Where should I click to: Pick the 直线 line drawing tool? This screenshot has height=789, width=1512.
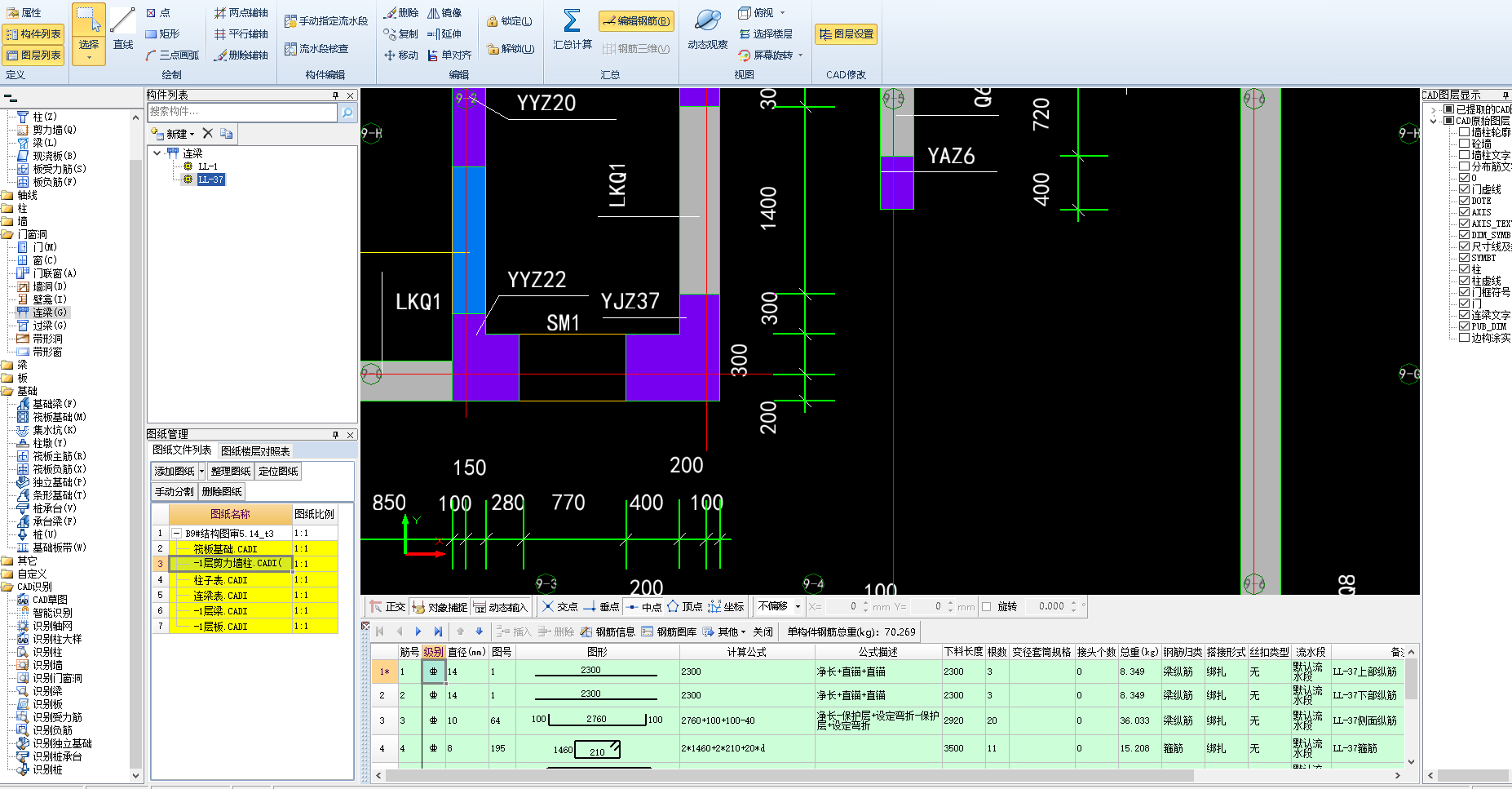123,31
